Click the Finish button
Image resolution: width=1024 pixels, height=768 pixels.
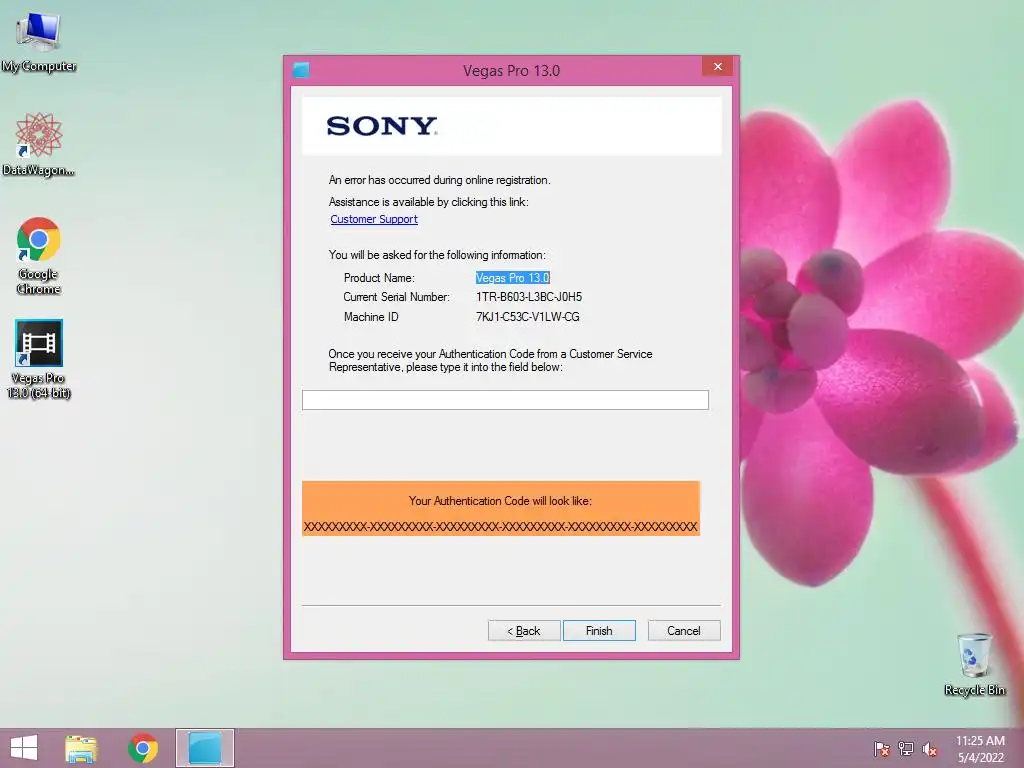(x=599, y=631)
